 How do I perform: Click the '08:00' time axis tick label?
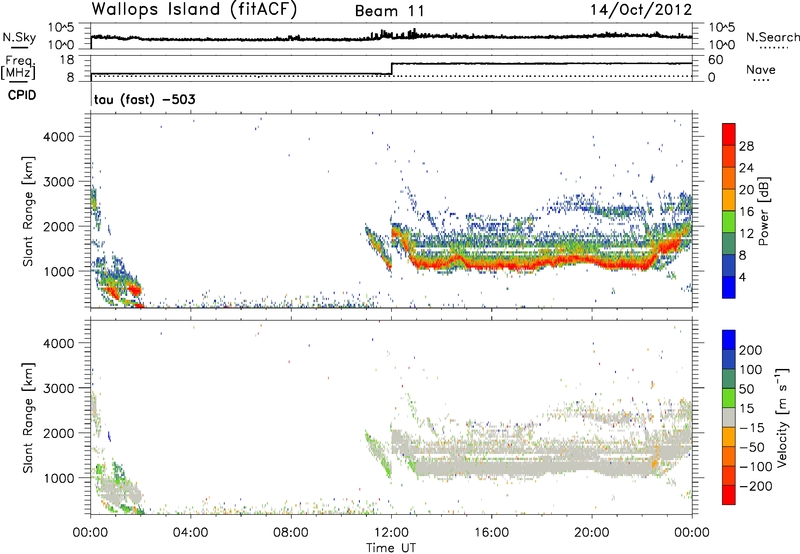click(x=291, y=533)
